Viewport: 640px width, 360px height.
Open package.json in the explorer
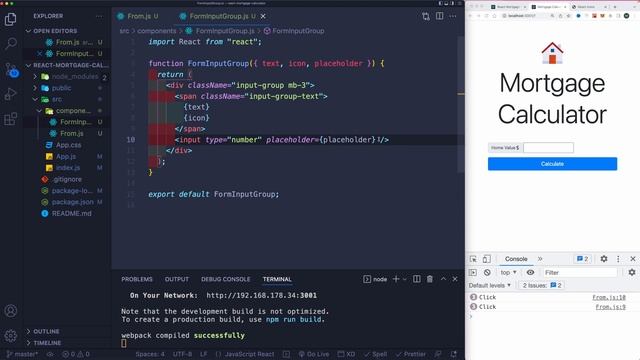pos(73,202)
